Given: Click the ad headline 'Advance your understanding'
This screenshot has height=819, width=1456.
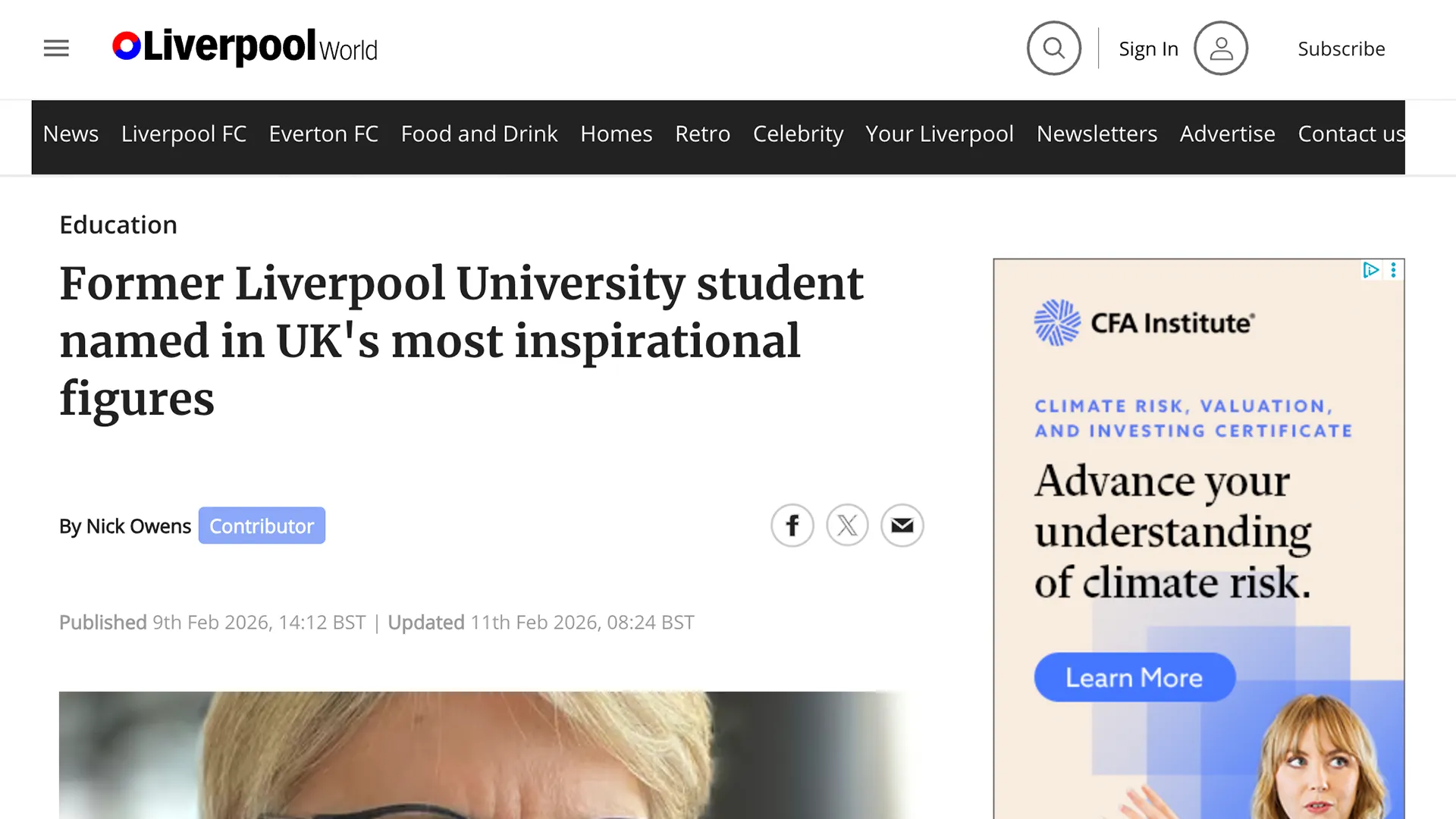Looking at the screenshot, I should [x=1173, y=532].
